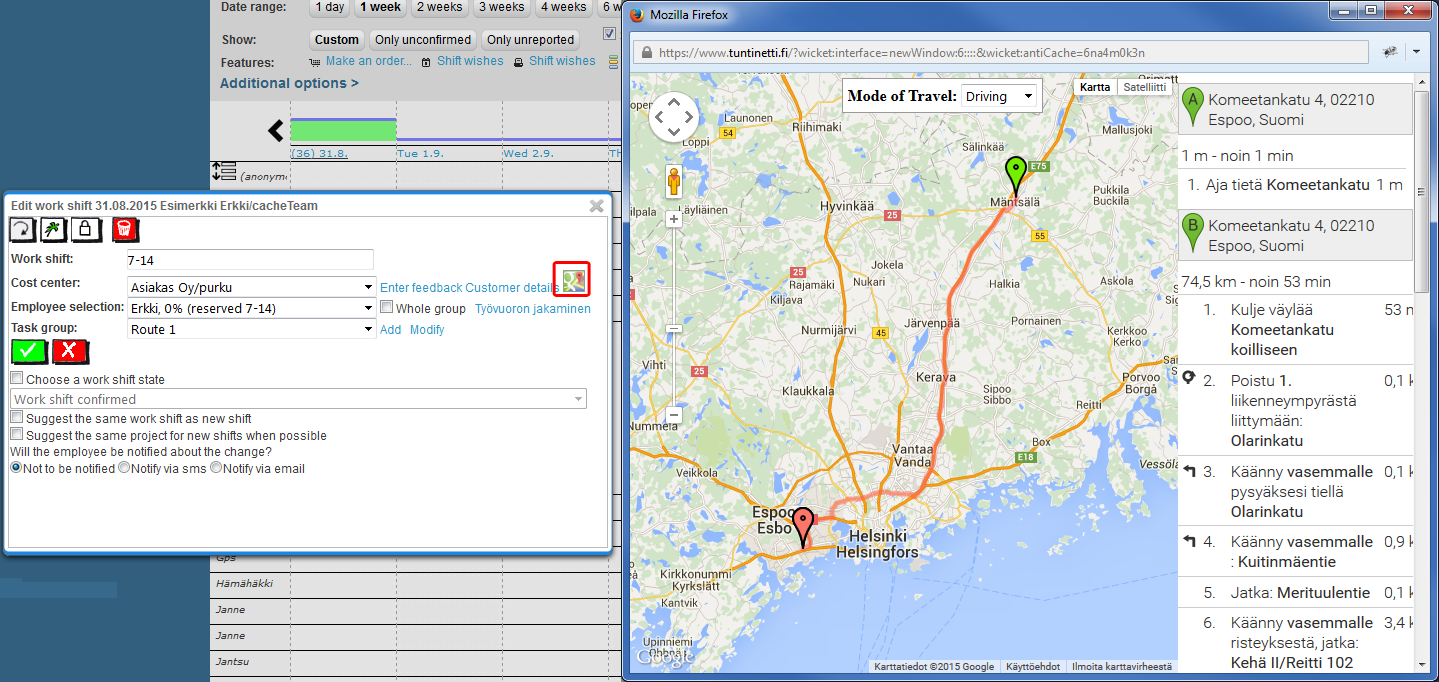This screenshot has height=682, width=1439.
Task: Click the palm tree absence icon
Action: [x=54, y=230]
